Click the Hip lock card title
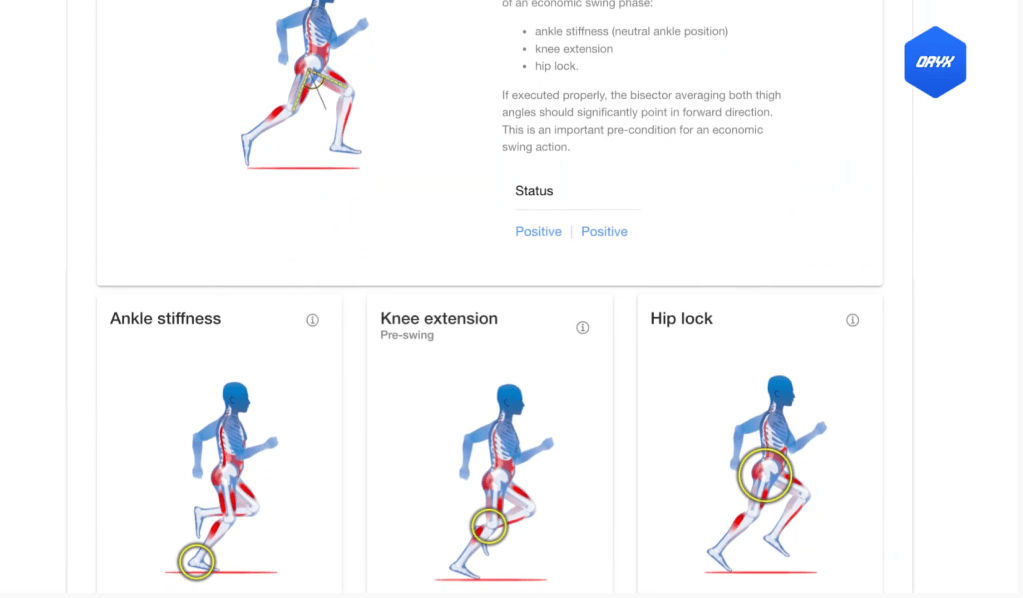The image size is (1023, 598). (x=681, y=319)
